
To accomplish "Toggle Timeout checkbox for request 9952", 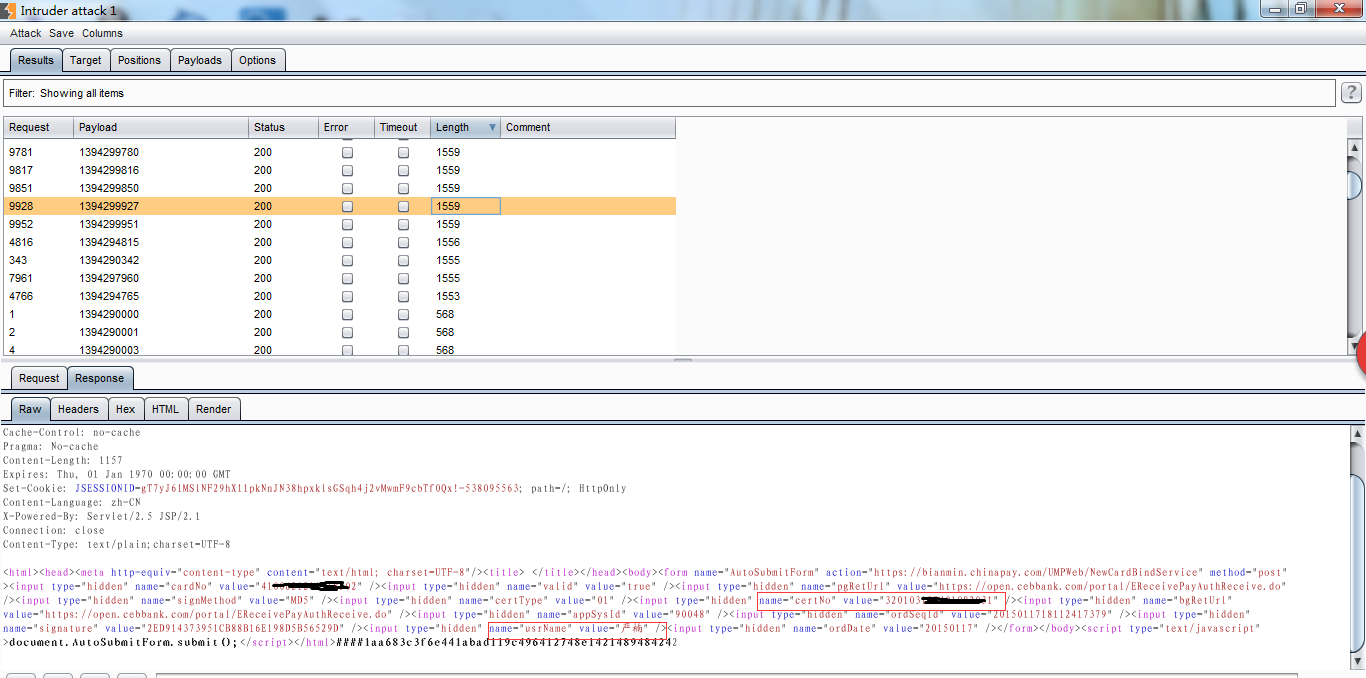I will 403,225.
